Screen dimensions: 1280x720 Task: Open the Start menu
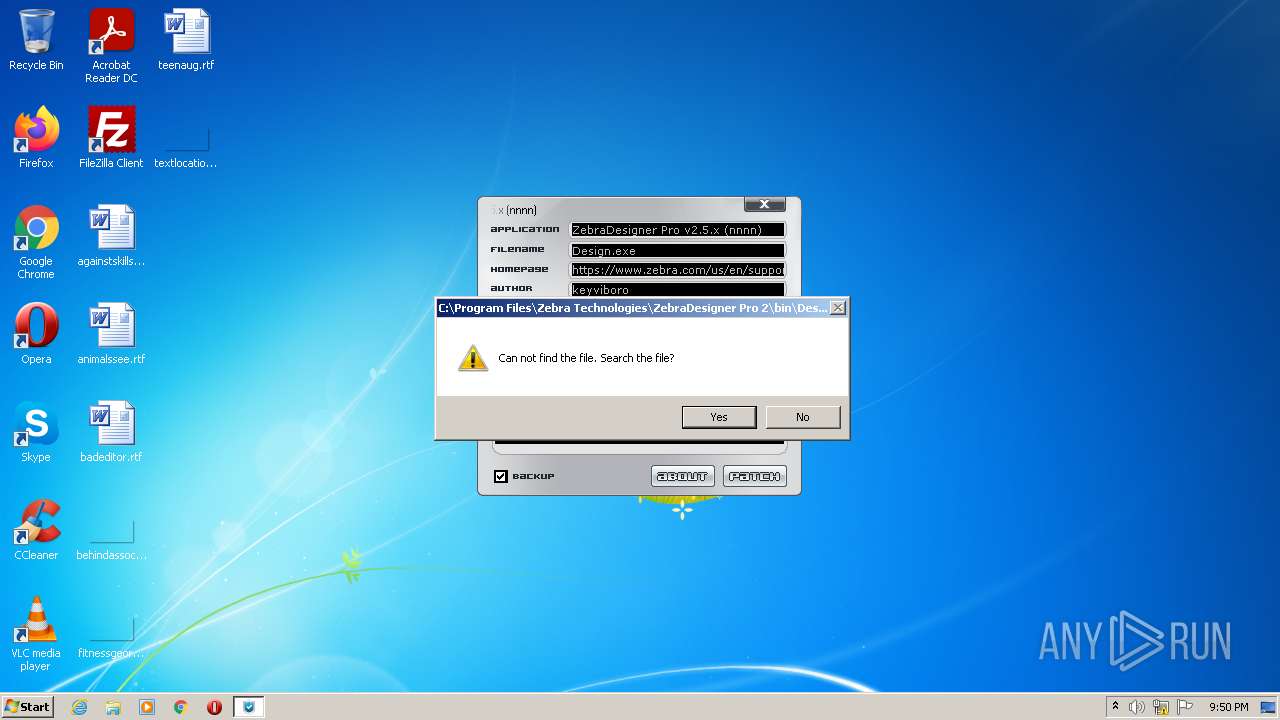click(x=27, y=707)
